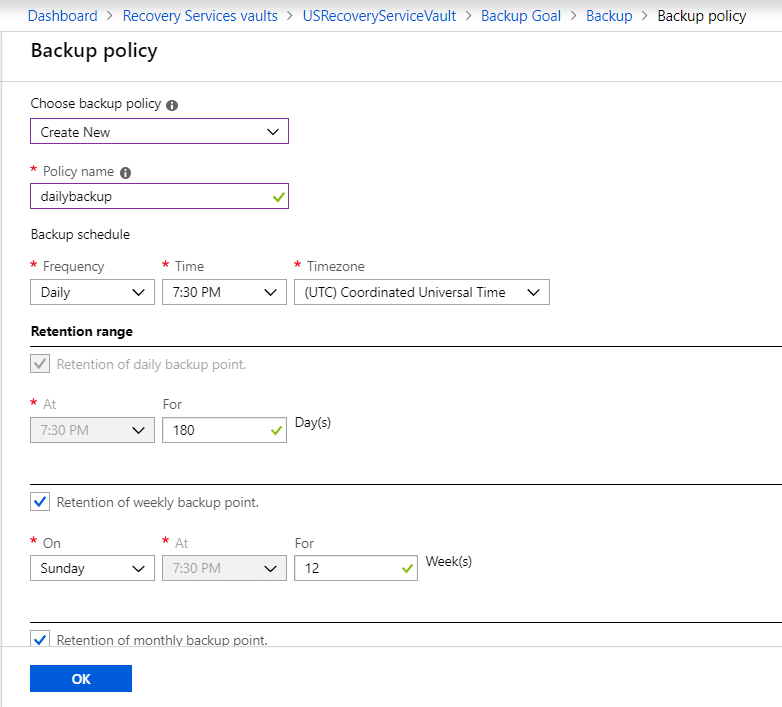Toggle Retention of monthly backup point checkbox
The image size is (782, 707).
point(40,639)
